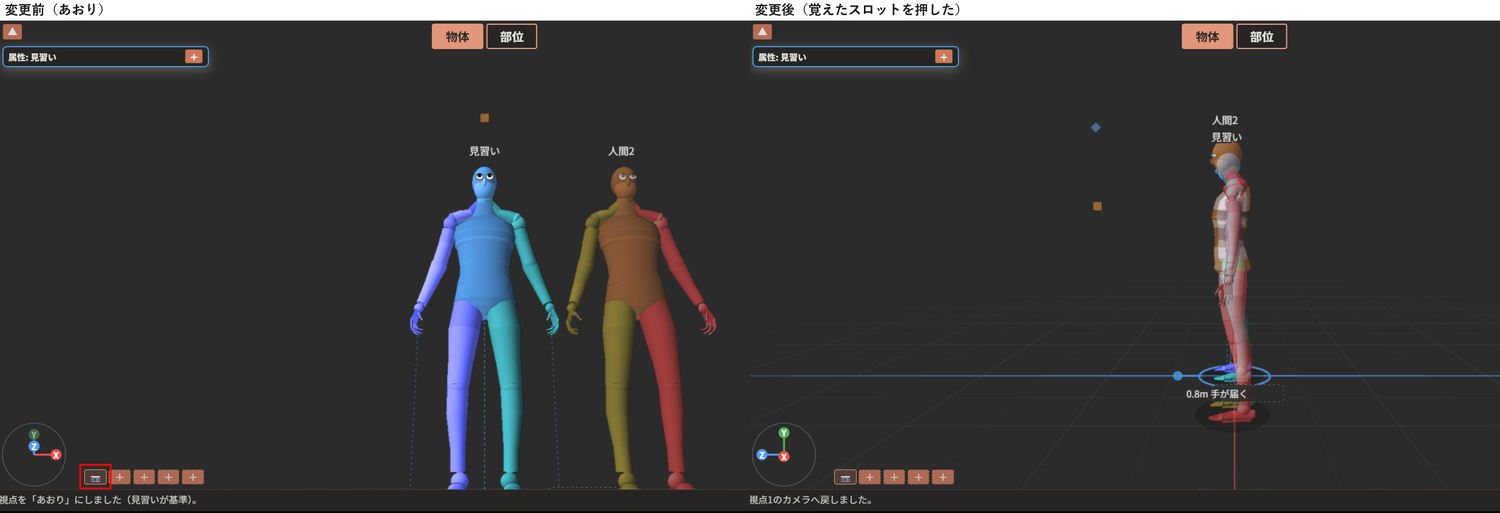1500x513 pixels.
Task: Click the 見習い name label in the before view
Action: point(484,151)
